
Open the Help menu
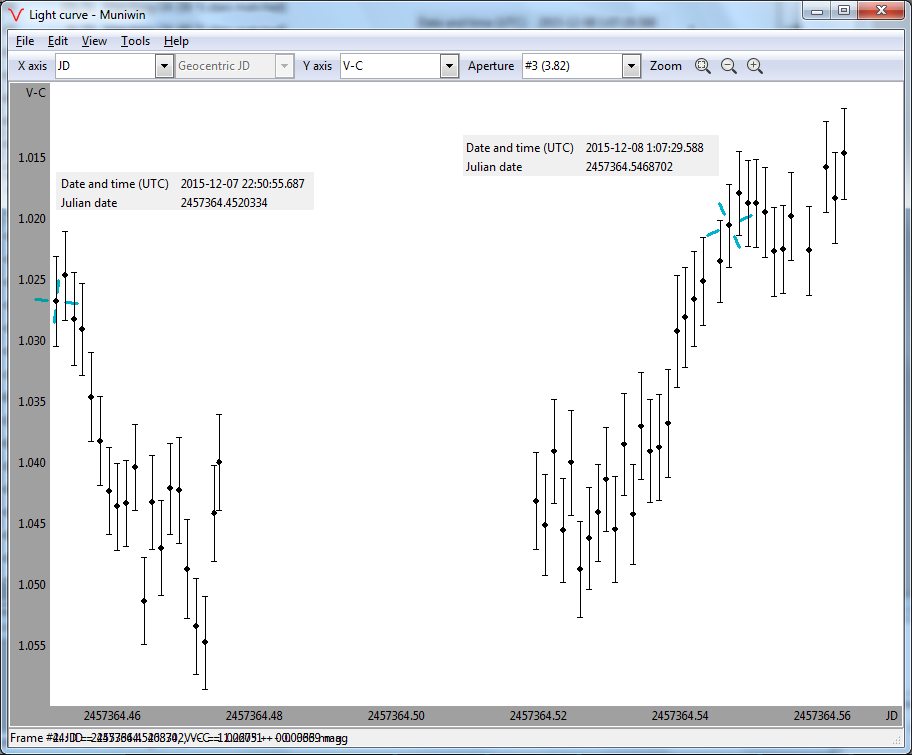tap(176, 41)
